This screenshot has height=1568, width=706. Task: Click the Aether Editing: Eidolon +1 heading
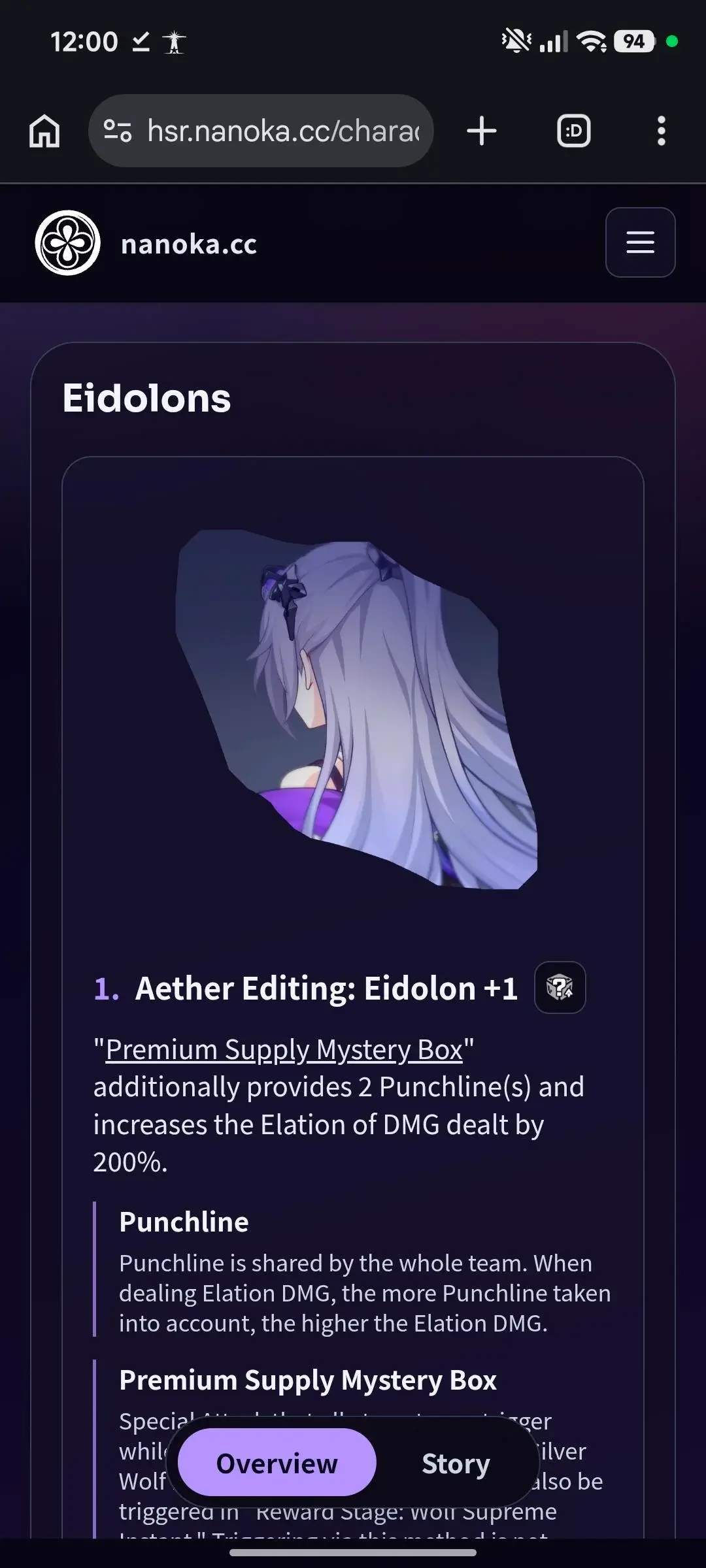pos(326,988)
